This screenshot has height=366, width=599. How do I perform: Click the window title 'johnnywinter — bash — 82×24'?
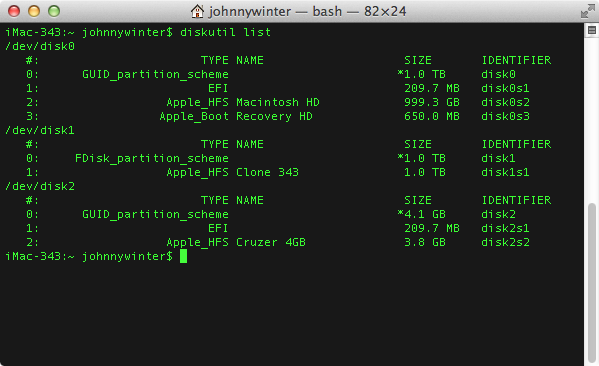(x=307, y=11)
